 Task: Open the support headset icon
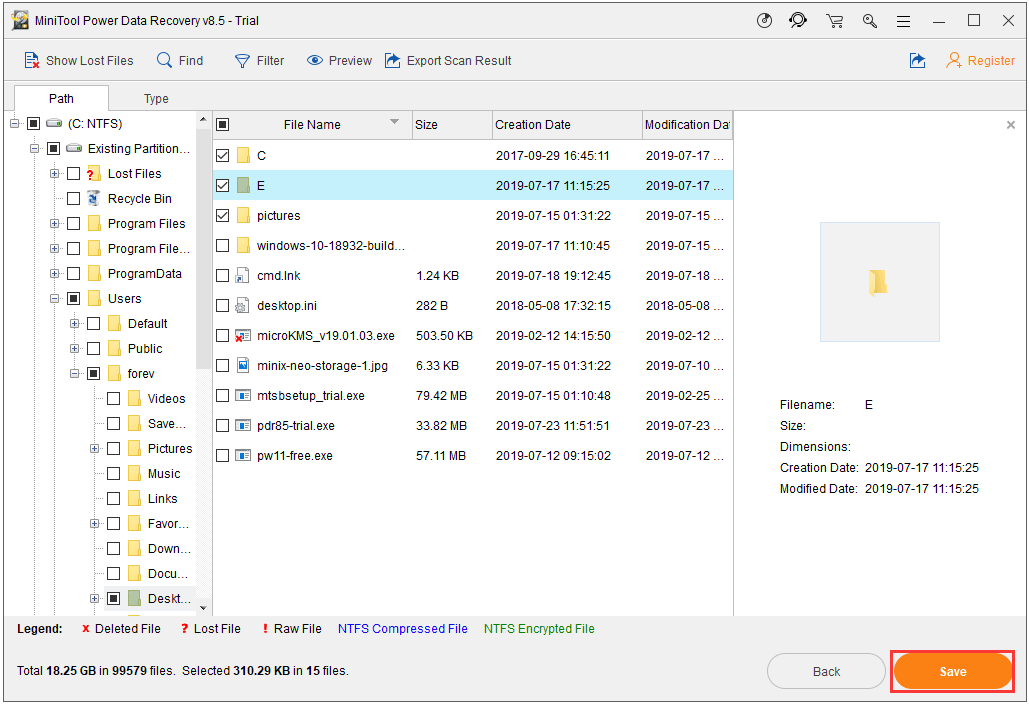pos(798,21)
